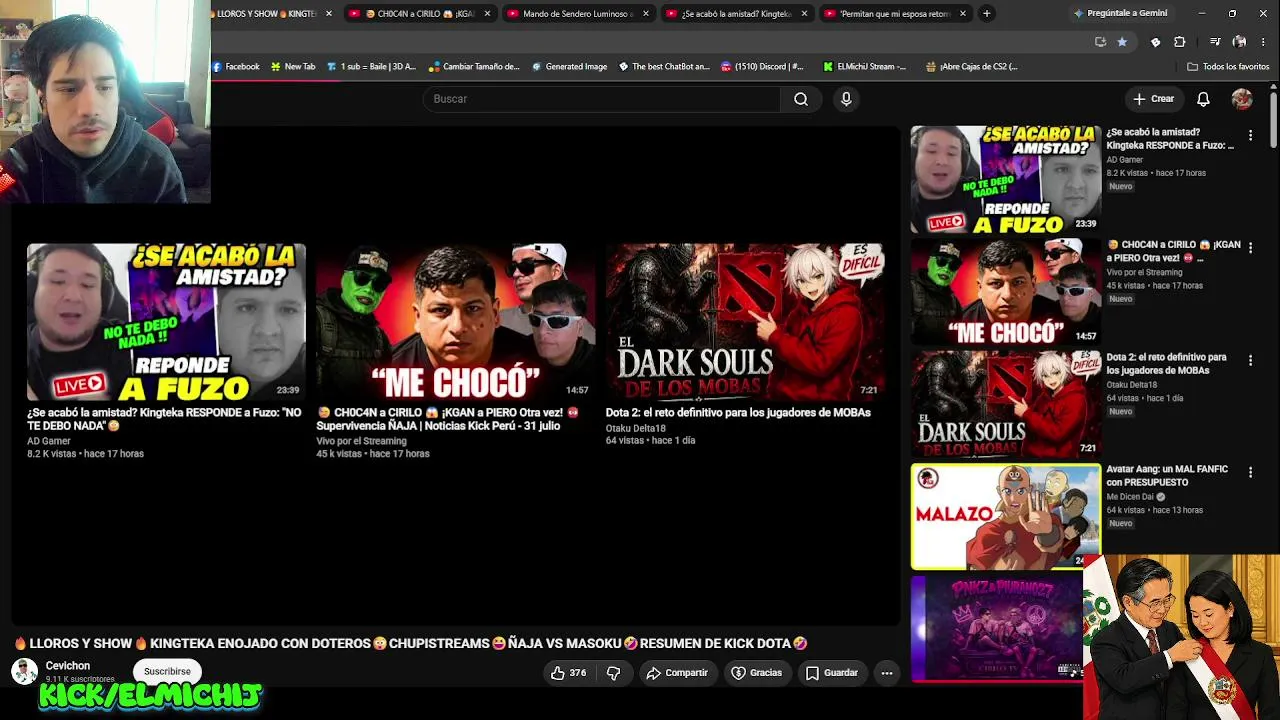Open the browser extensions puzzle icon
1280x720 pixels.
(x=1180, y=42)
